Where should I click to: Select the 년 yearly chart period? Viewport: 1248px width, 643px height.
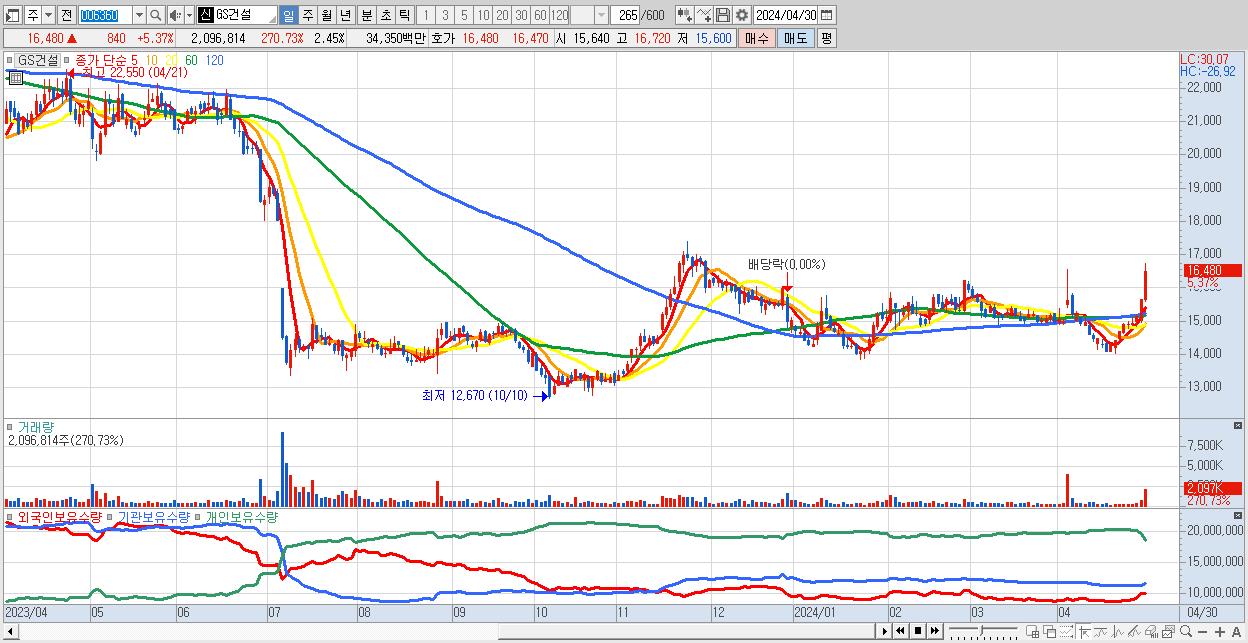345,15
